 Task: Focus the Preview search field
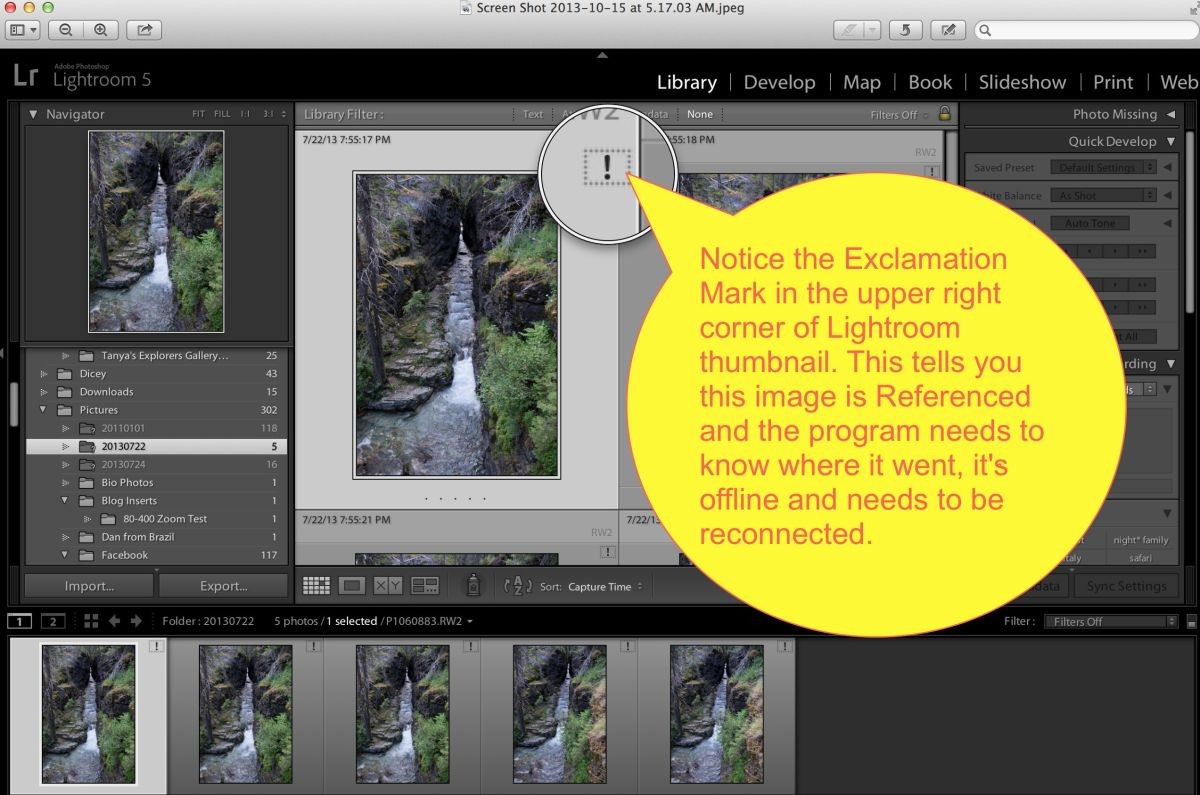click(1084, 30)
